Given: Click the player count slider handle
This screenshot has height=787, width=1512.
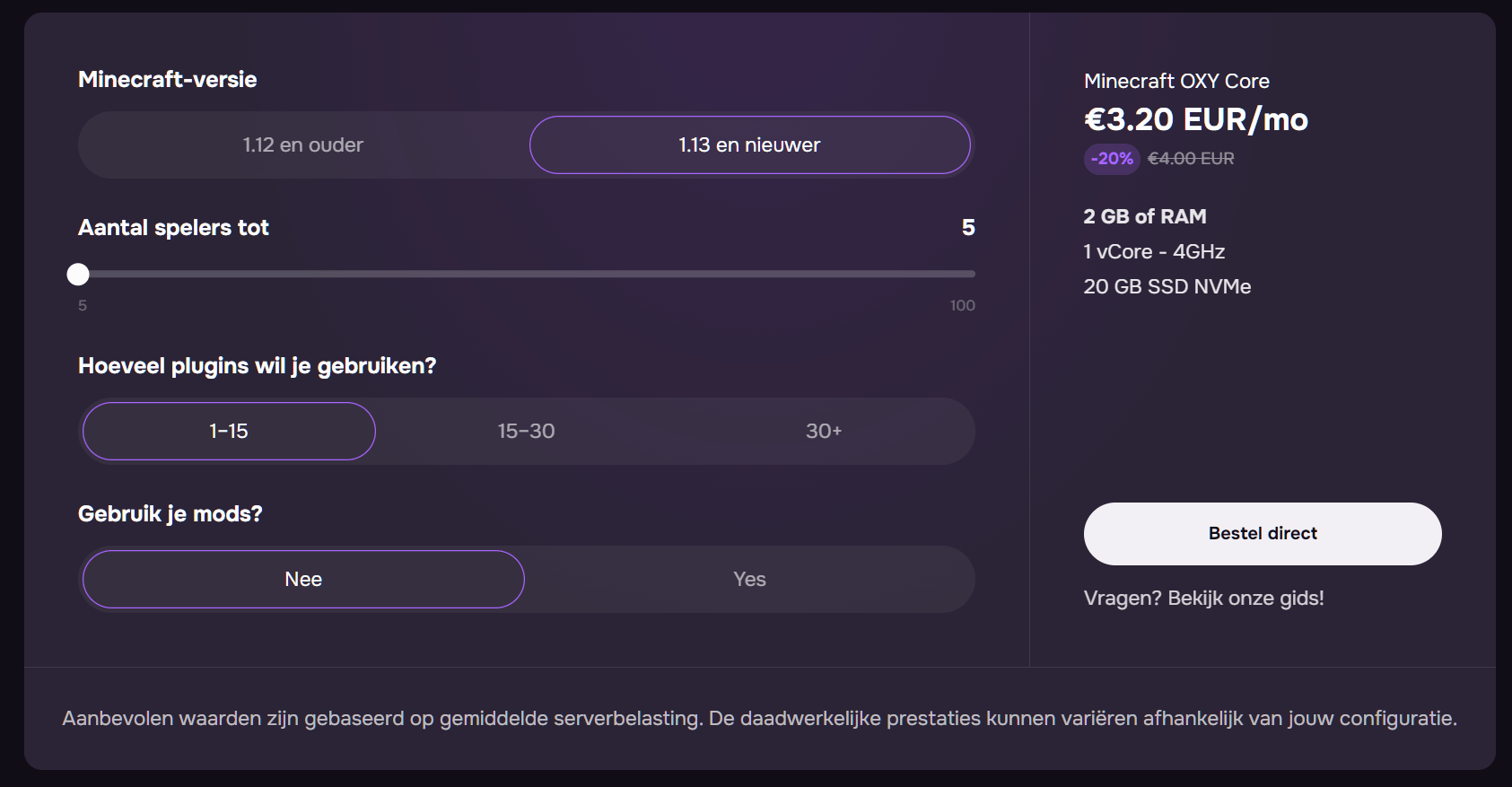Looking at the screenshot, I should coord(78,275).
